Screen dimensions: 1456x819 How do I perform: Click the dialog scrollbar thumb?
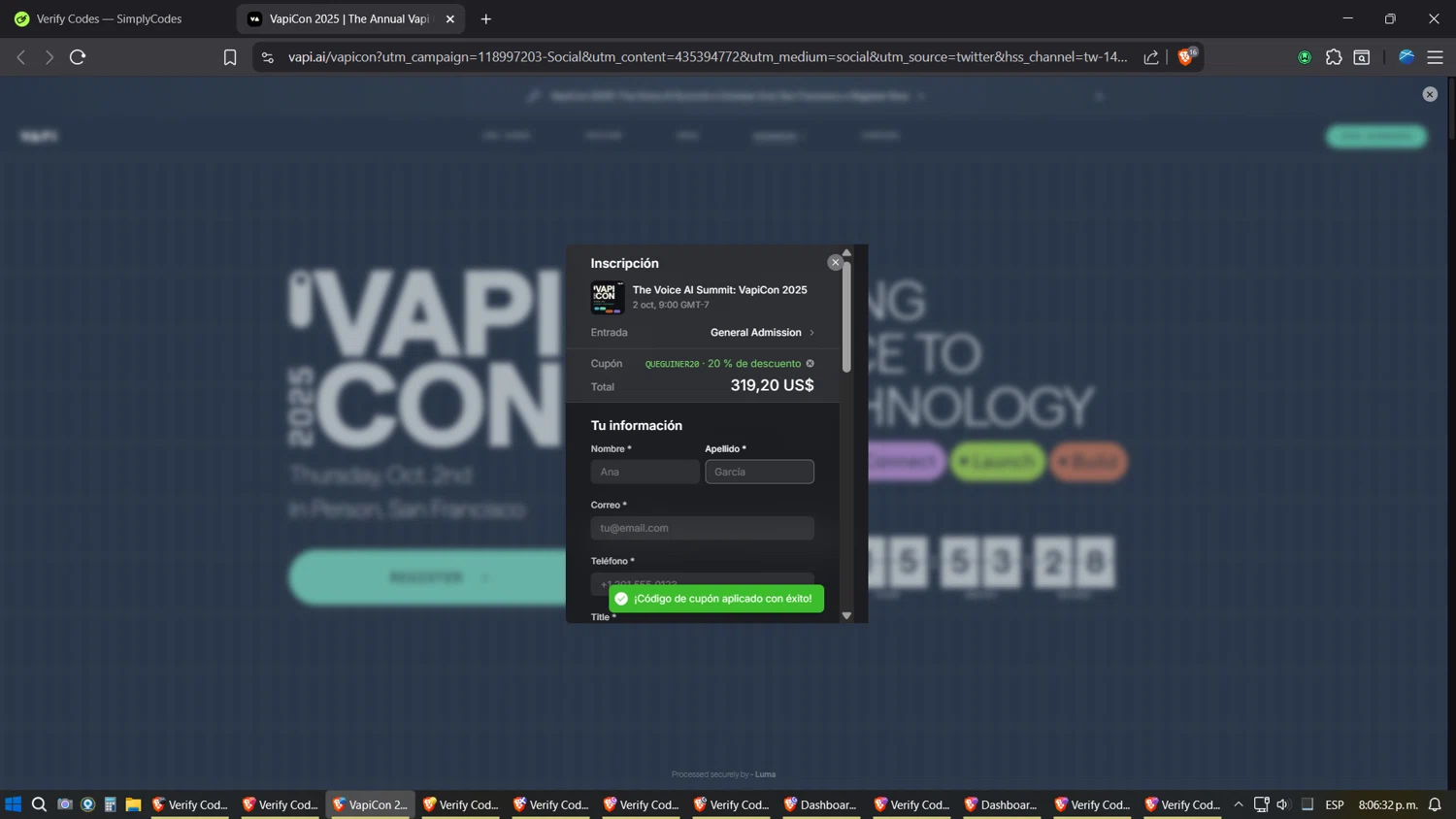[x=846, y=317]
